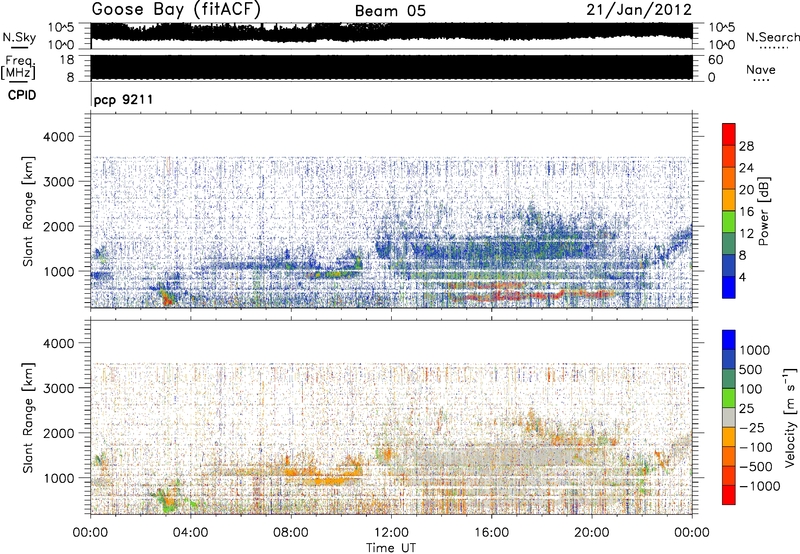Click the '08:00' time tick label
This screenshot has width=800, height=554.
tap(291, 532)
